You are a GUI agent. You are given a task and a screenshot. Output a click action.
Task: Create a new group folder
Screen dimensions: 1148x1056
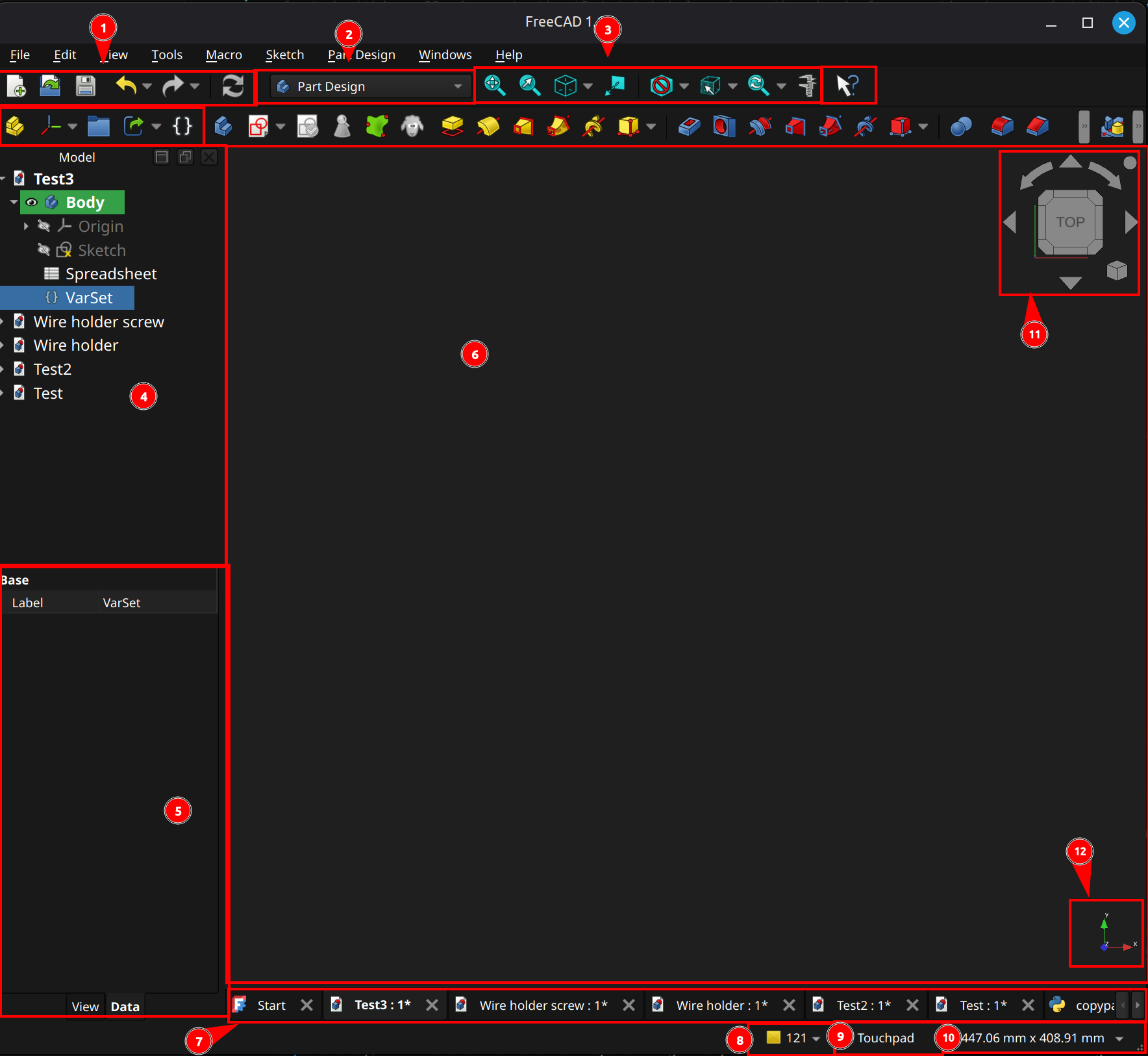(98, 126)
